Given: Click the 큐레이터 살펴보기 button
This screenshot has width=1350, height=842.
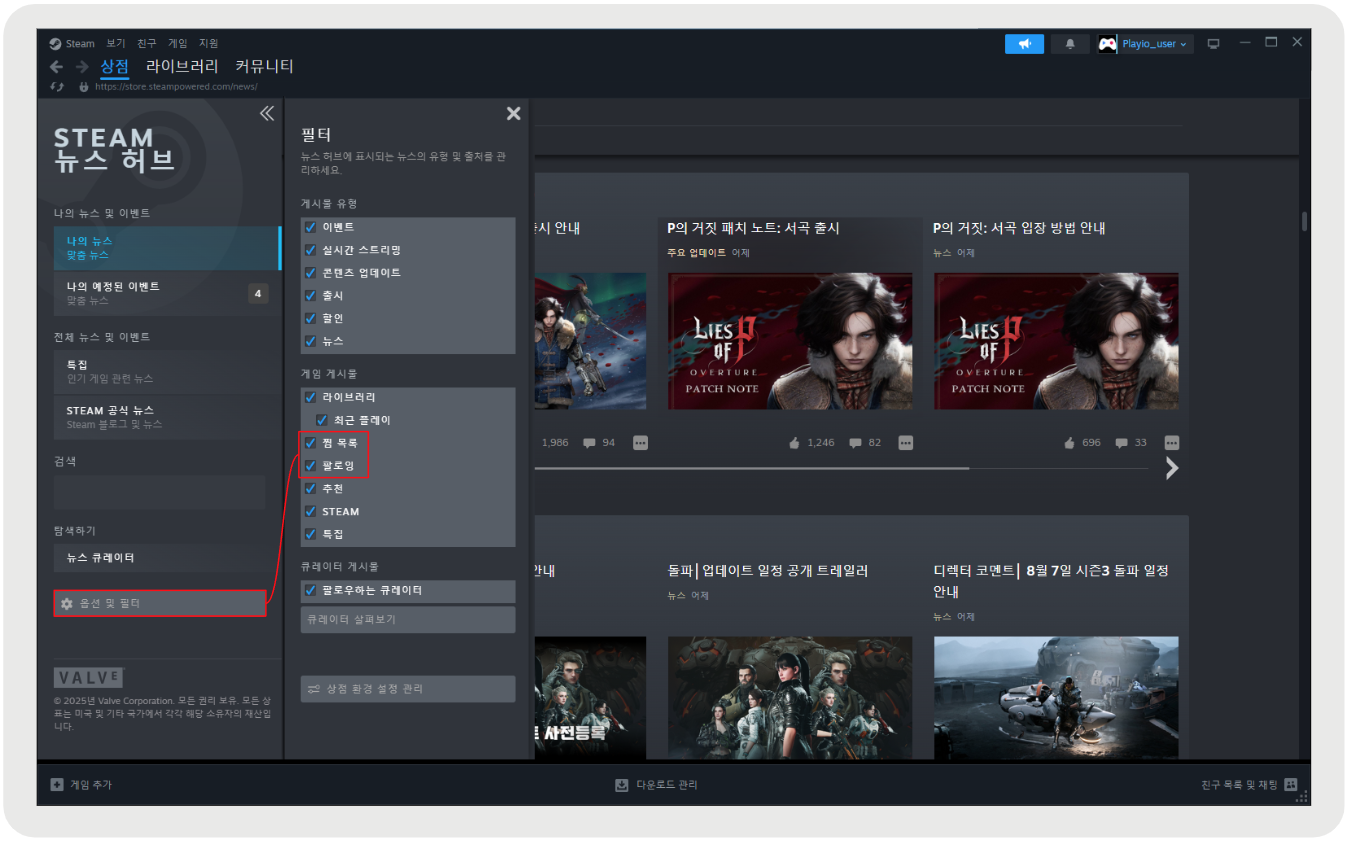Looking at the screenshot, I should coord(408,619).
